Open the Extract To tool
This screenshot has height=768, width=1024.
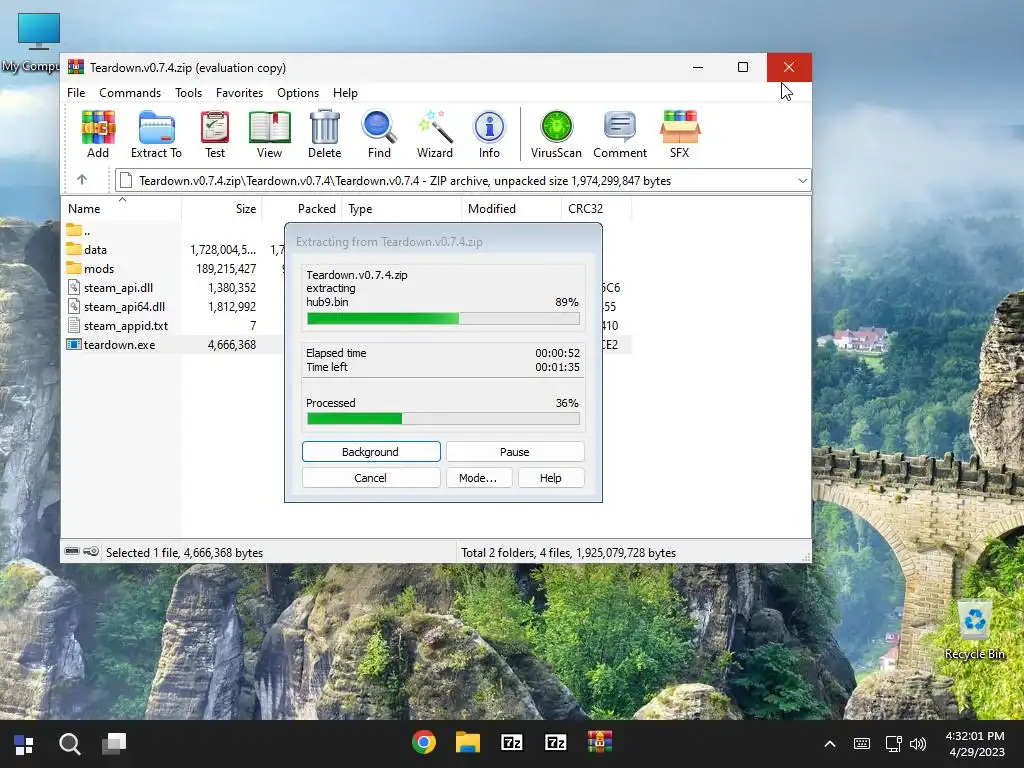(x=156, y=134)
